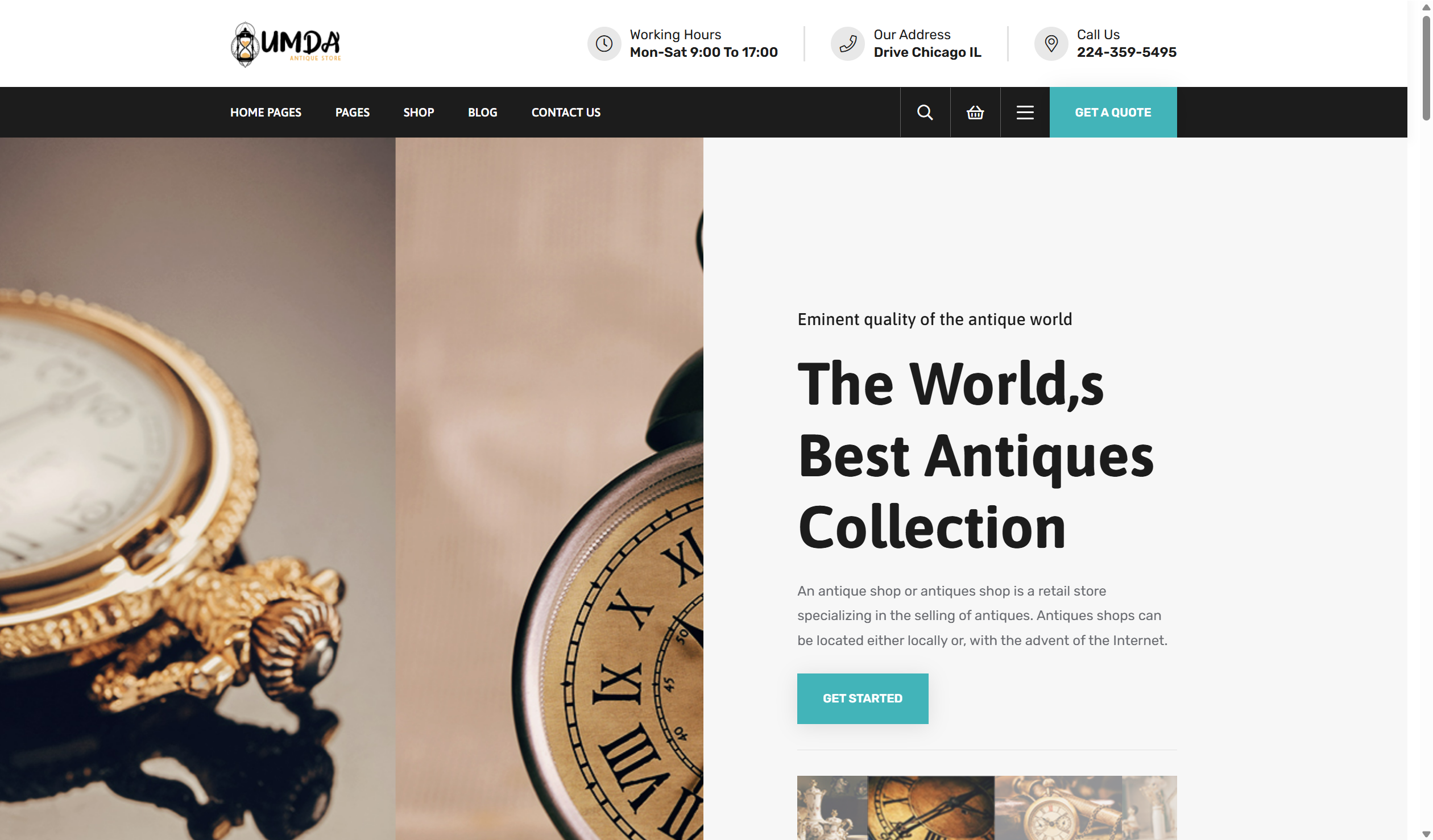1433x840 pixels.
Task: Click the search magnifier icon
Action: 925,112
